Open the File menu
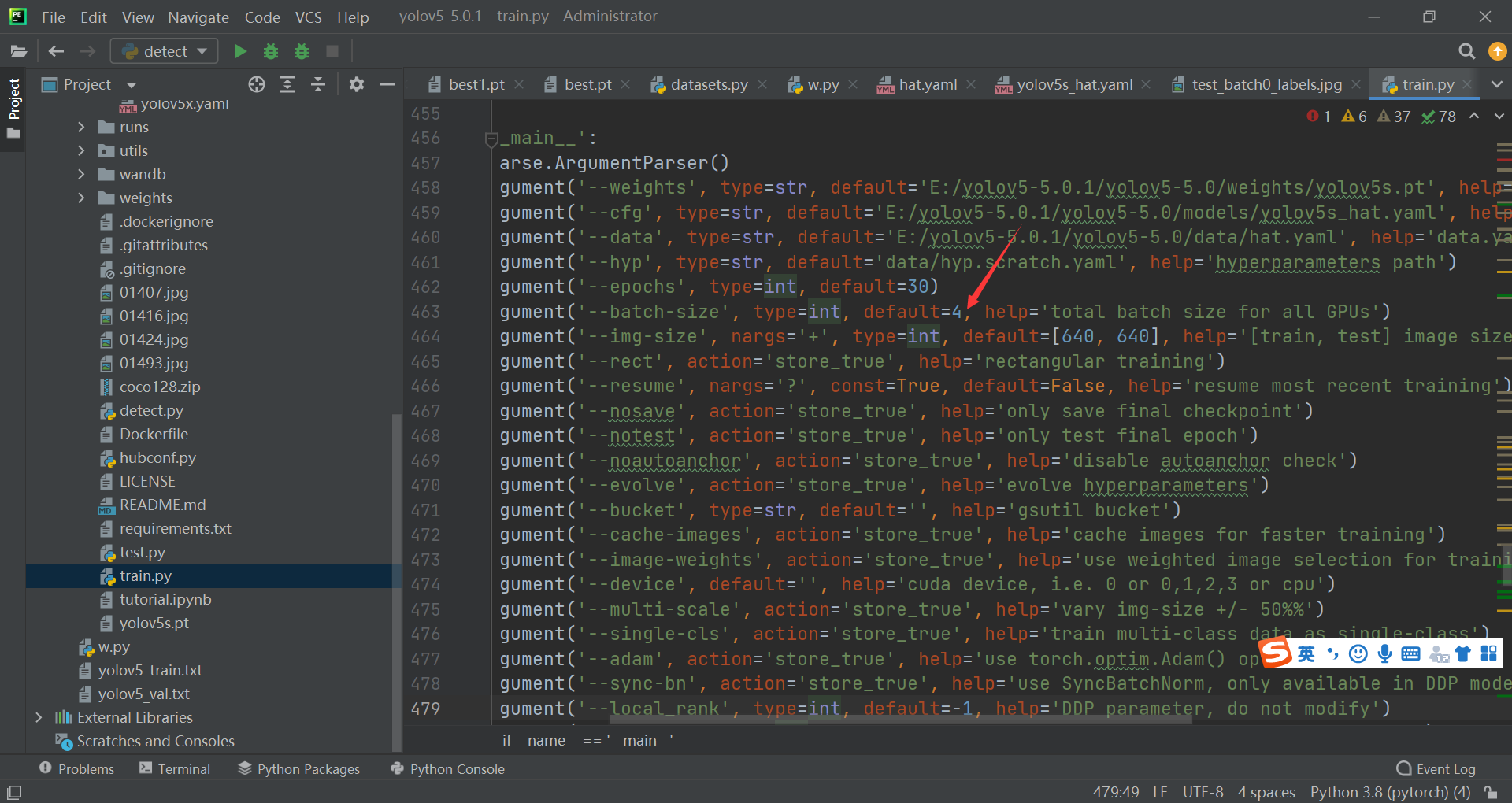The width and height of the screenshot is (1512, 803). point(53,17)
